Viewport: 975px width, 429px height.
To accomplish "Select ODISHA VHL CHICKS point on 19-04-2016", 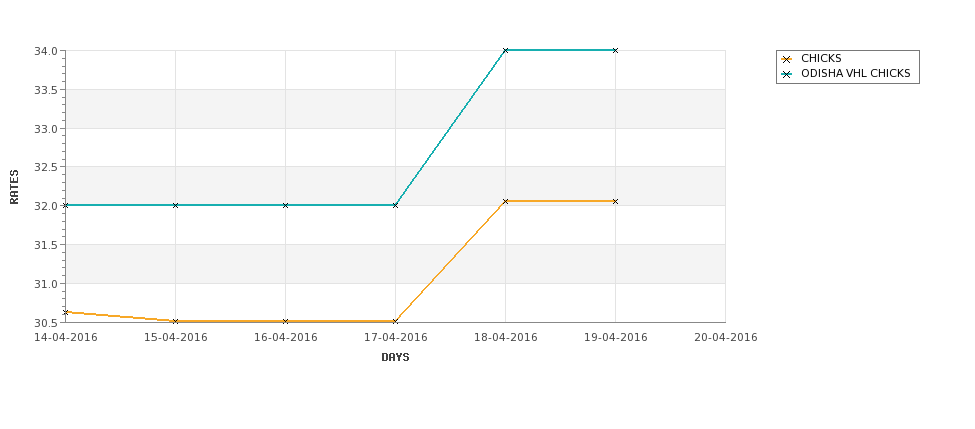I will pyautogui.click(x=616, y=50).
